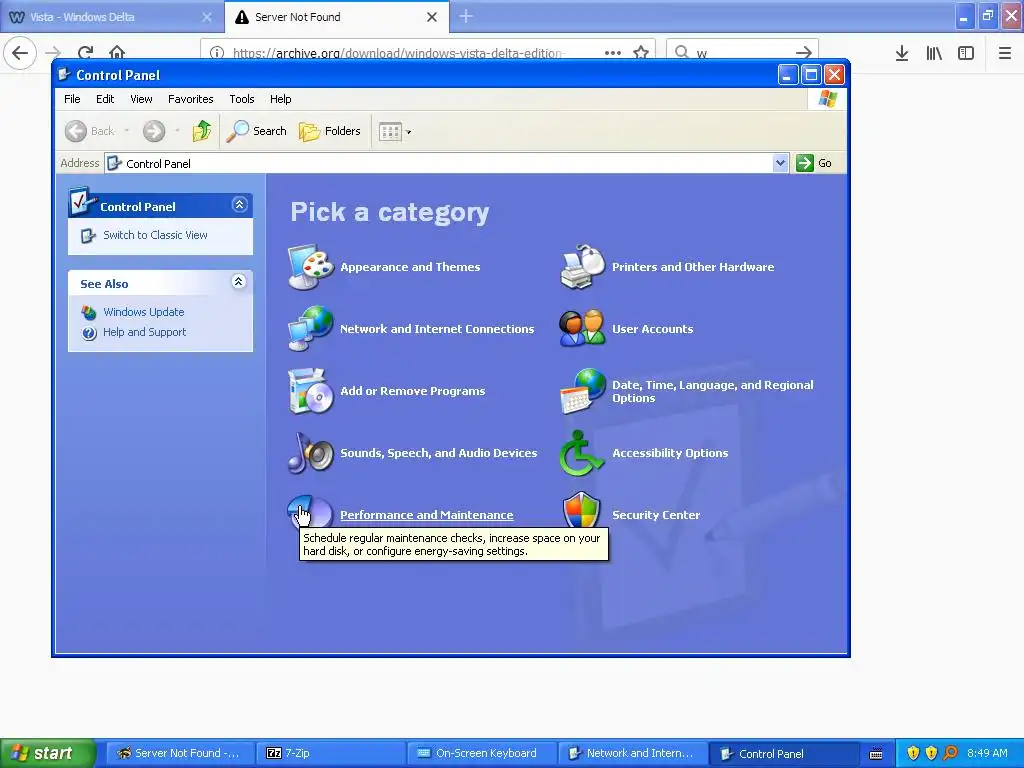This screenshot has width=1024, height=768.
Task: Click the keyboard icon in the taskbar tray
Action: coord(876,754)
